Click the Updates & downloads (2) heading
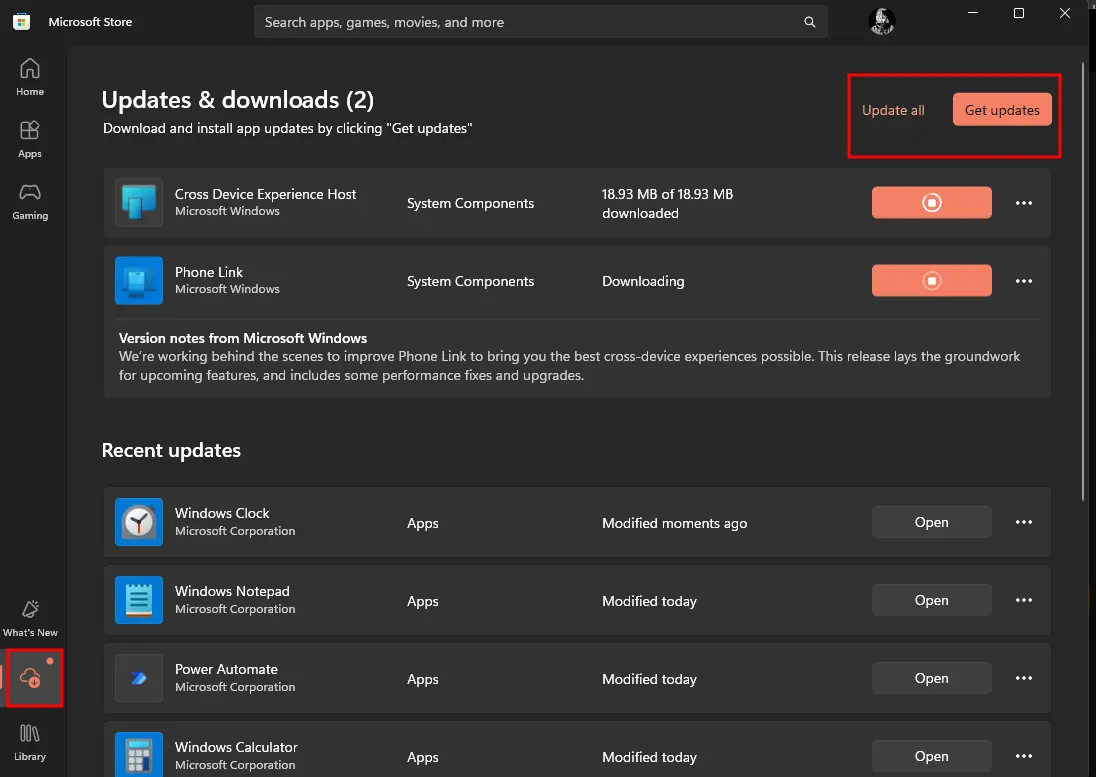This screenshot has width=1096, height=777. click(x=238, y=100)
